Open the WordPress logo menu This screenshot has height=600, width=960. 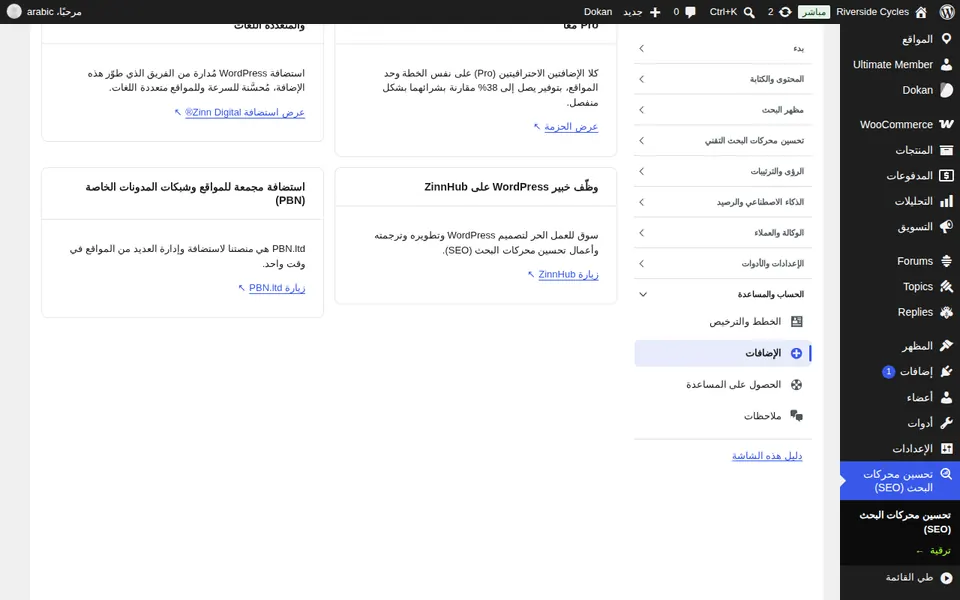(947, 12)
